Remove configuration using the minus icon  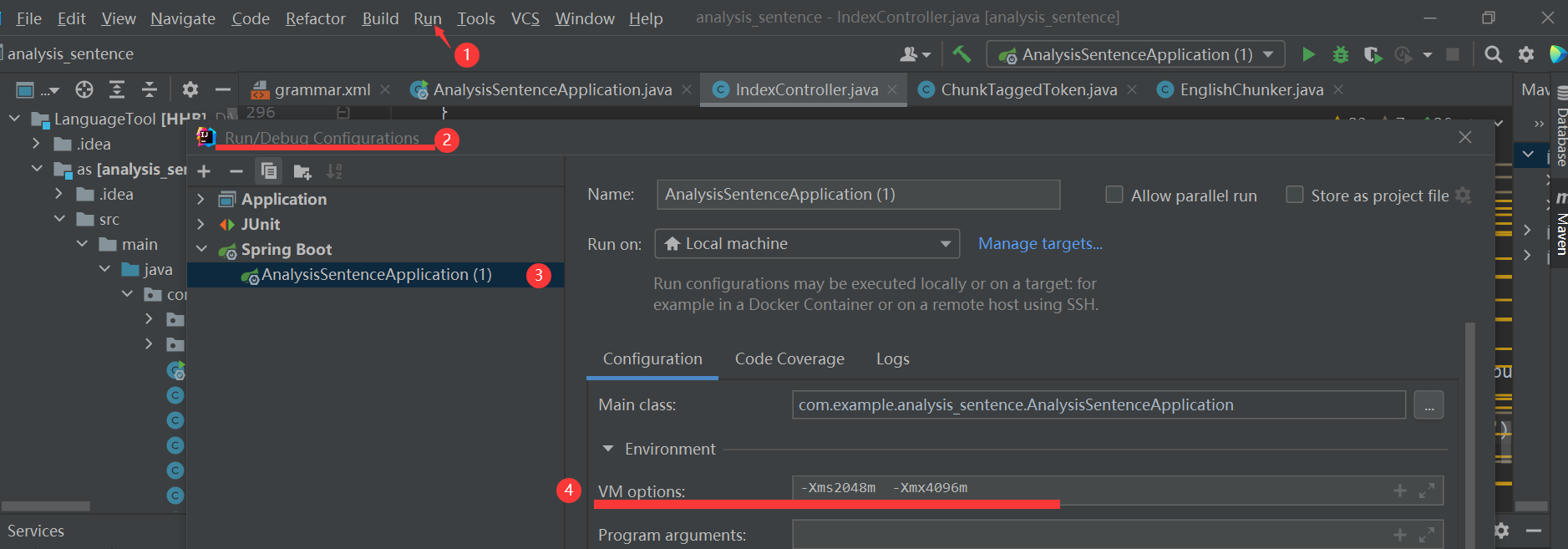pos(236,172)
